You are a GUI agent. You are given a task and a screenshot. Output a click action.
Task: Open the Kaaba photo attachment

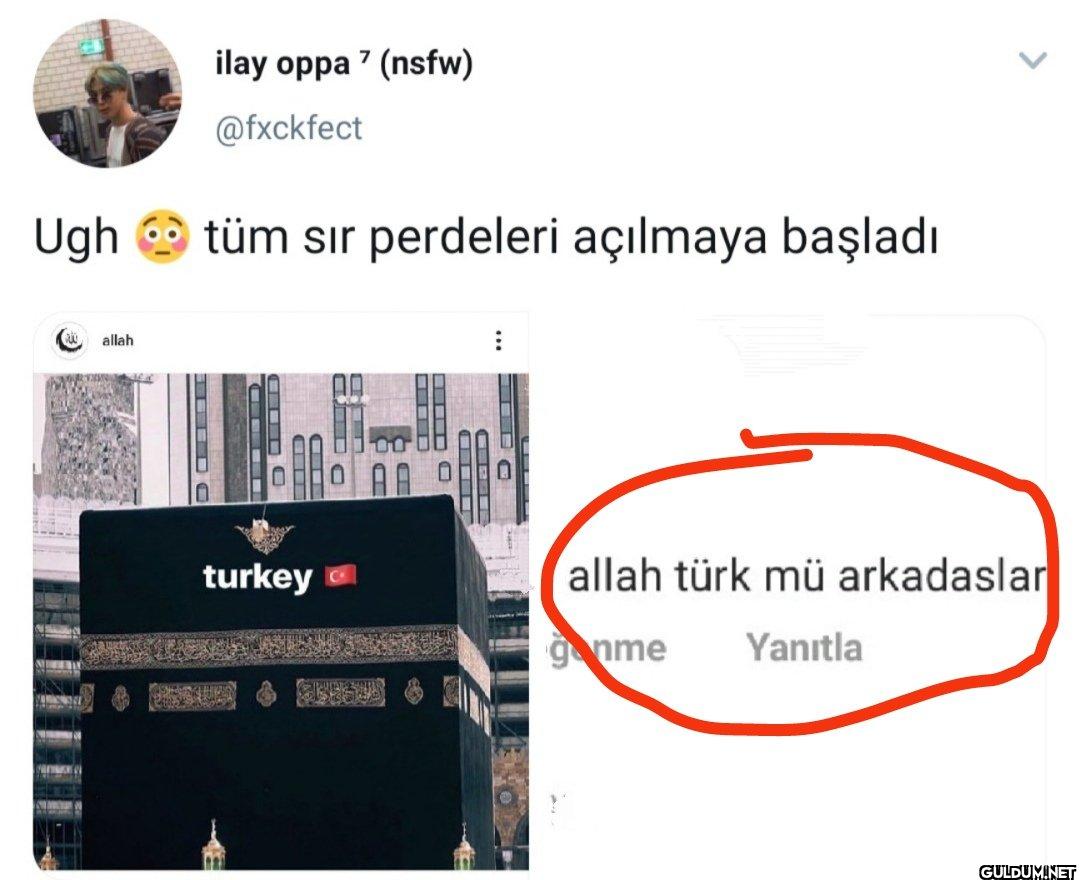pos(281,592)
